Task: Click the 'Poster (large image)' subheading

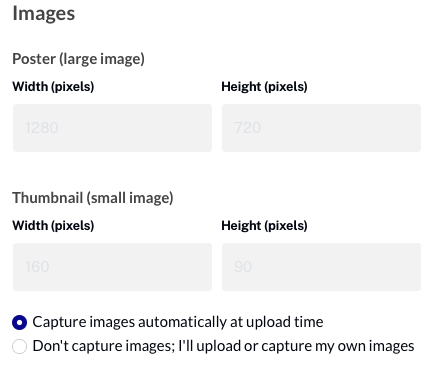Action: click(x=79, y=59)
